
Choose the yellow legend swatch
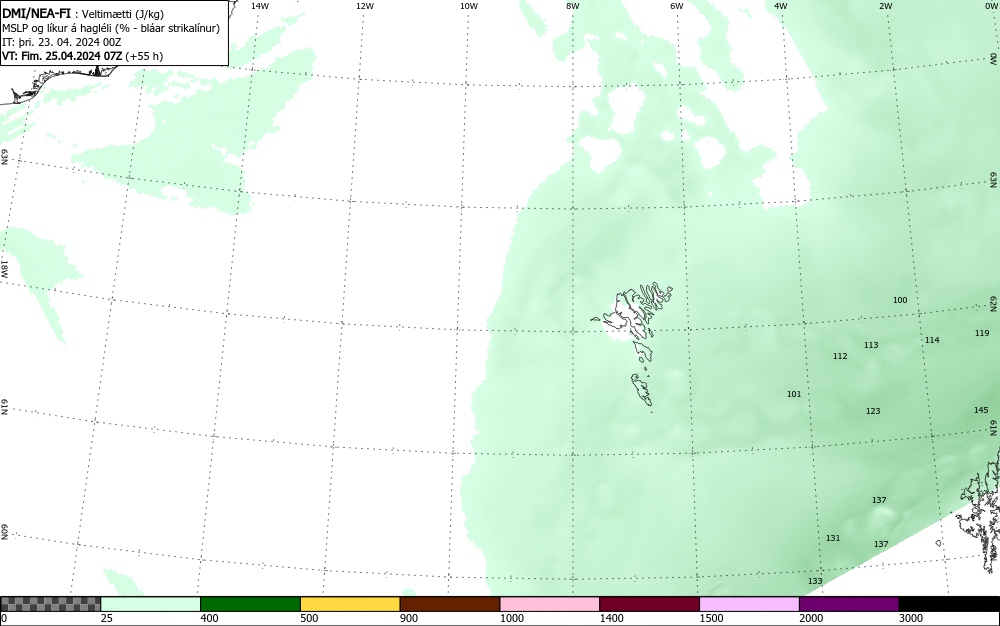(350, 604)
